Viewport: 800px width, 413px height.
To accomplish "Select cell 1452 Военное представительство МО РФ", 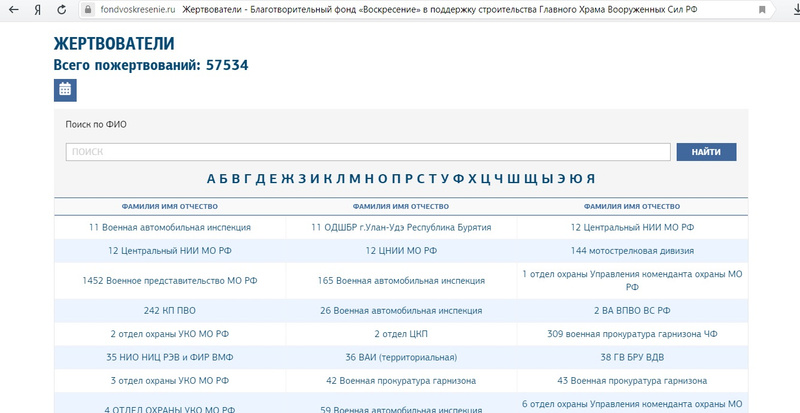I will (x=170, y=281).
